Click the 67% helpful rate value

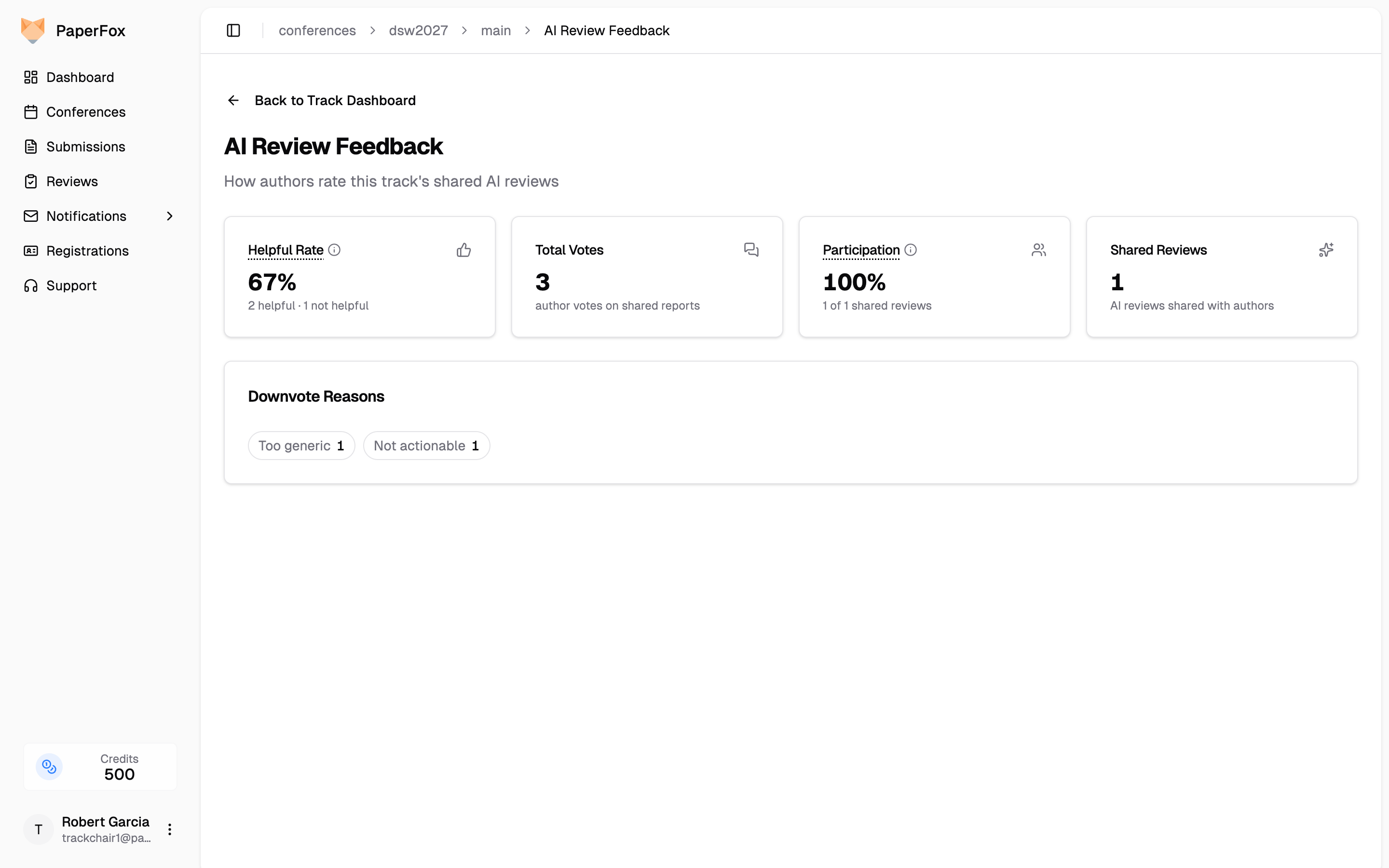(x=272, y=282)
